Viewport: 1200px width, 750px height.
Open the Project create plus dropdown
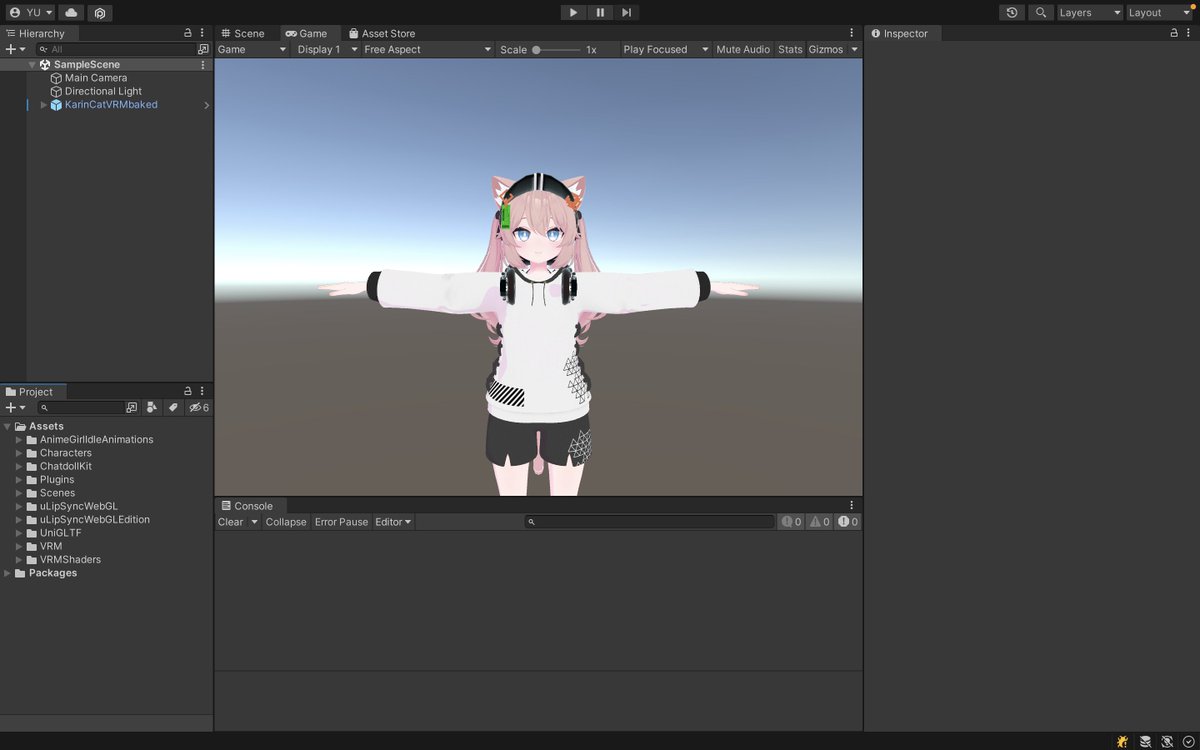(x=16, y=407)
